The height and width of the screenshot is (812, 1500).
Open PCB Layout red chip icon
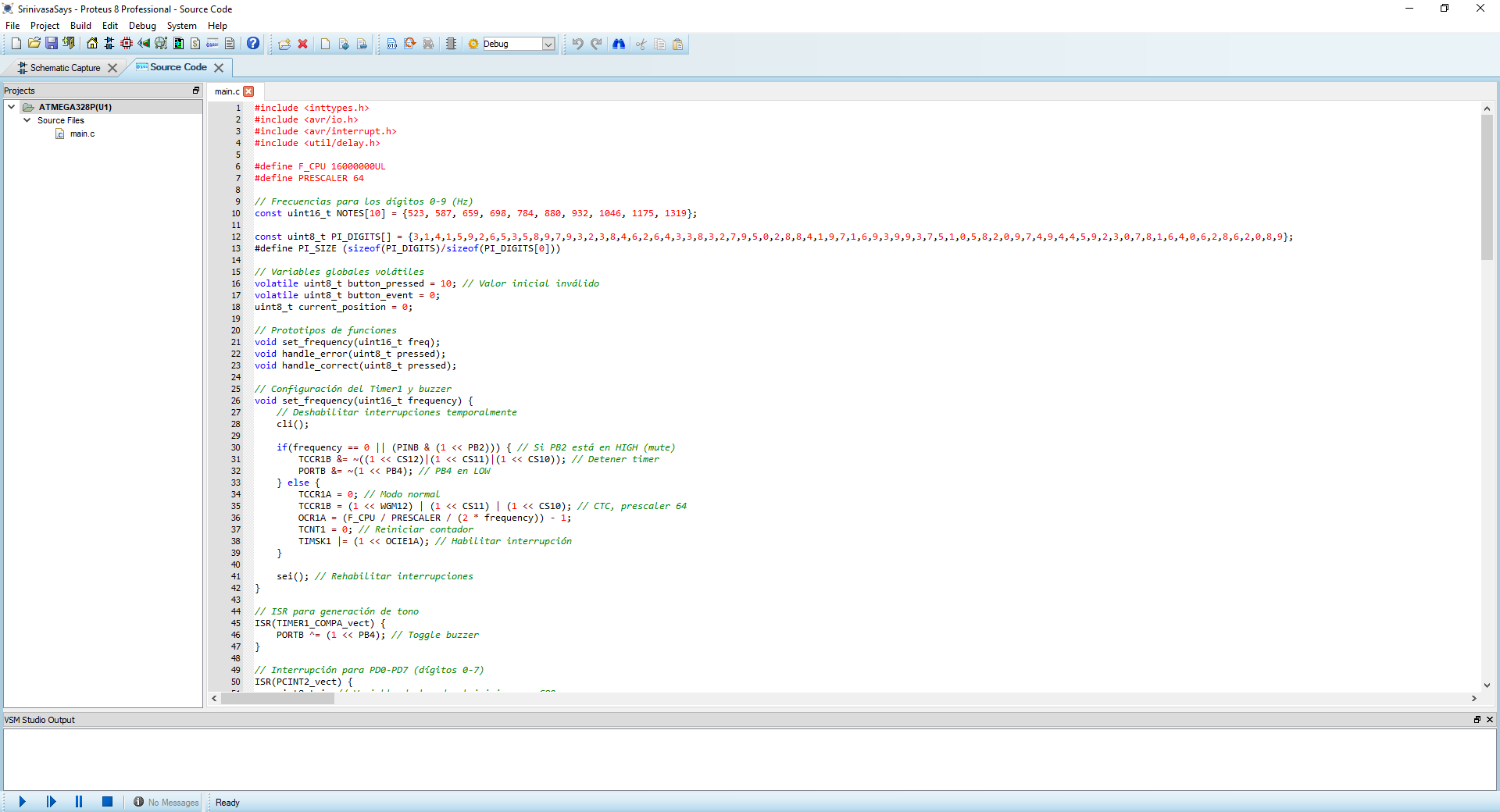[127, 44]
